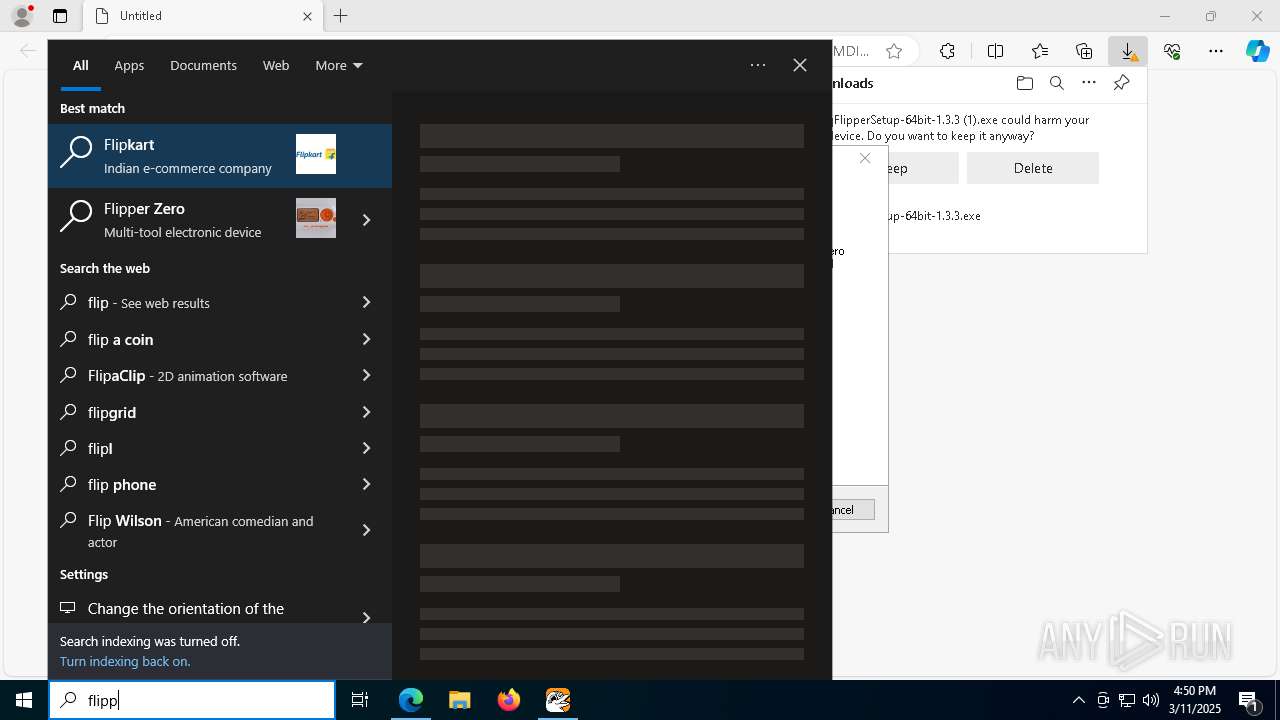Click the network tray icon
Image resolution: width=1280 pixels, height=720 pixels.
[x=1127, y=700]
